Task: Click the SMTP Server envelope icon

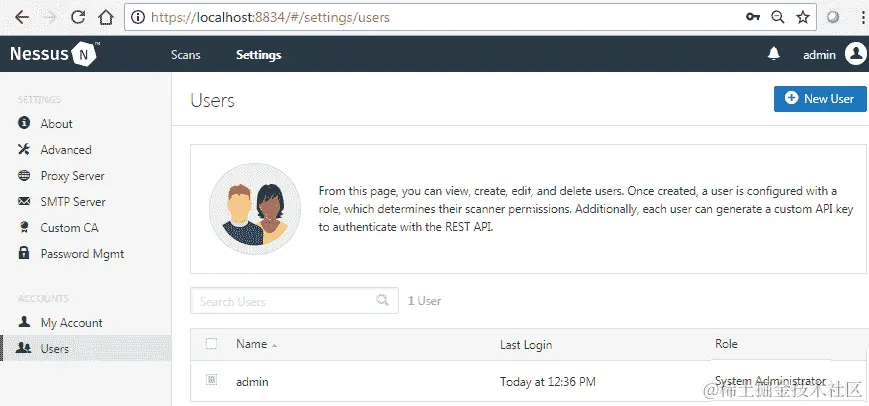Action: click(24, 202)
